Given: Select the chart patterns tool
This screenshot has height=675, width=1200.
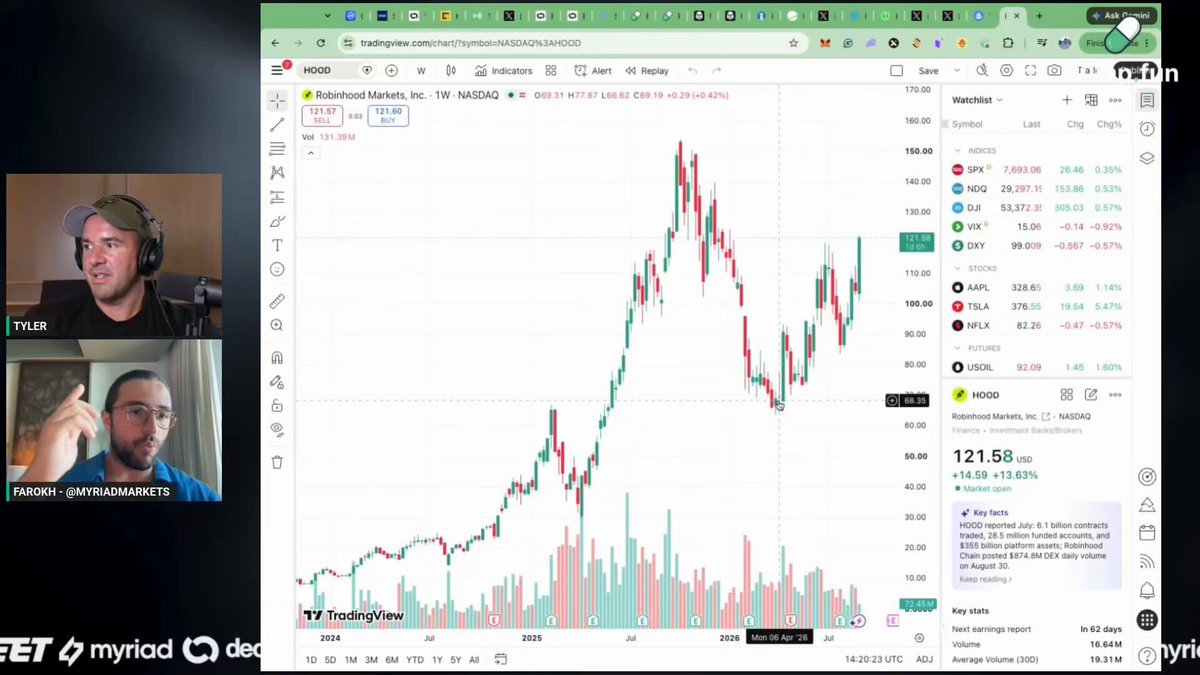Looking at the screenshot, I should (x=277, y=173).
